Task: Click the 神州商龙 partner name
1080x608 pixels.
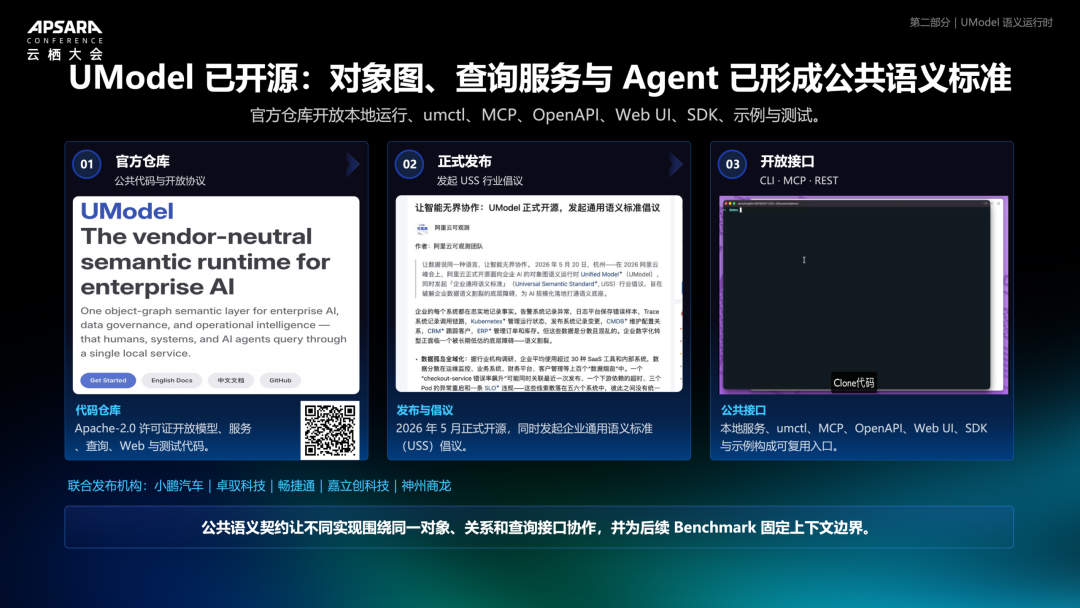Action: click(426, 486)
